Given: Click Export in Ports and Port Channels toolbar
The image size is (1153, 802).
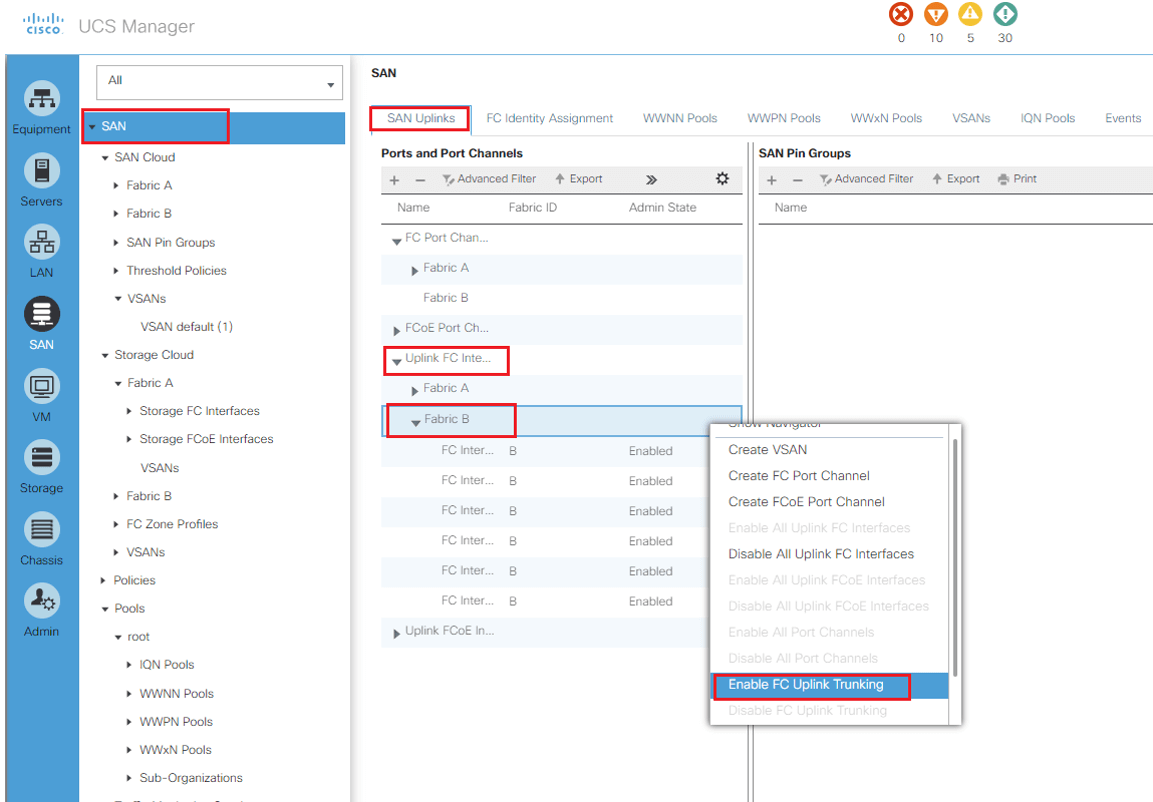Looking at the screenshot, I should click(579, 179).
